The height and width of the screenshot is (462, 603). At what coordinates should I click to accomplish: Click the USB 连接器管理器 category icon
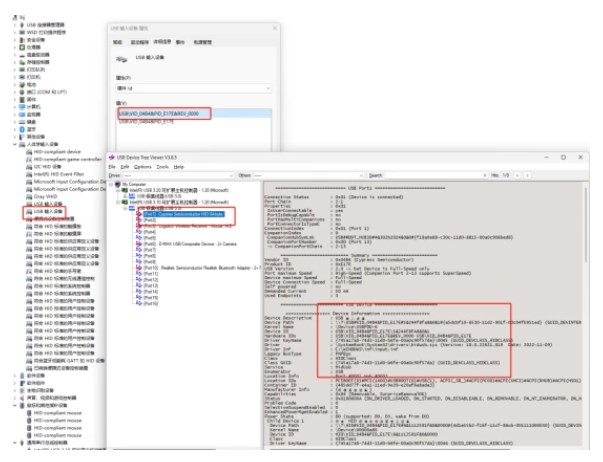22,25
